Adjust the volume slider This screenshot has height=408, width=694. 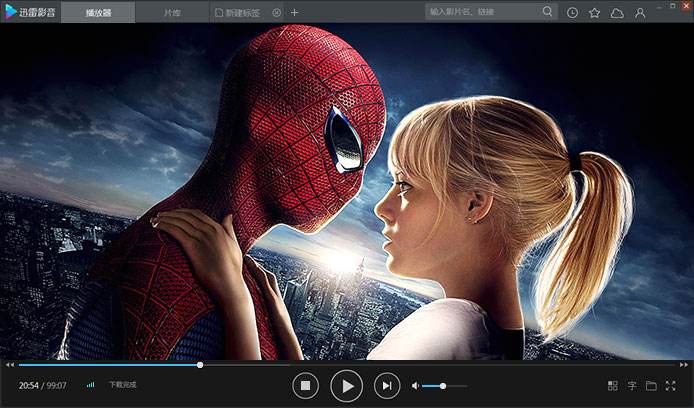[442, 386]
